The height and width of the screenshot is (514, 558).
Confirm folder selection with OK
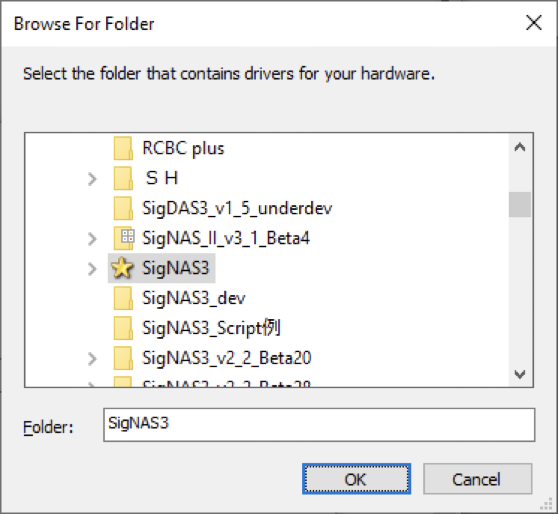(x=356, y=479)
